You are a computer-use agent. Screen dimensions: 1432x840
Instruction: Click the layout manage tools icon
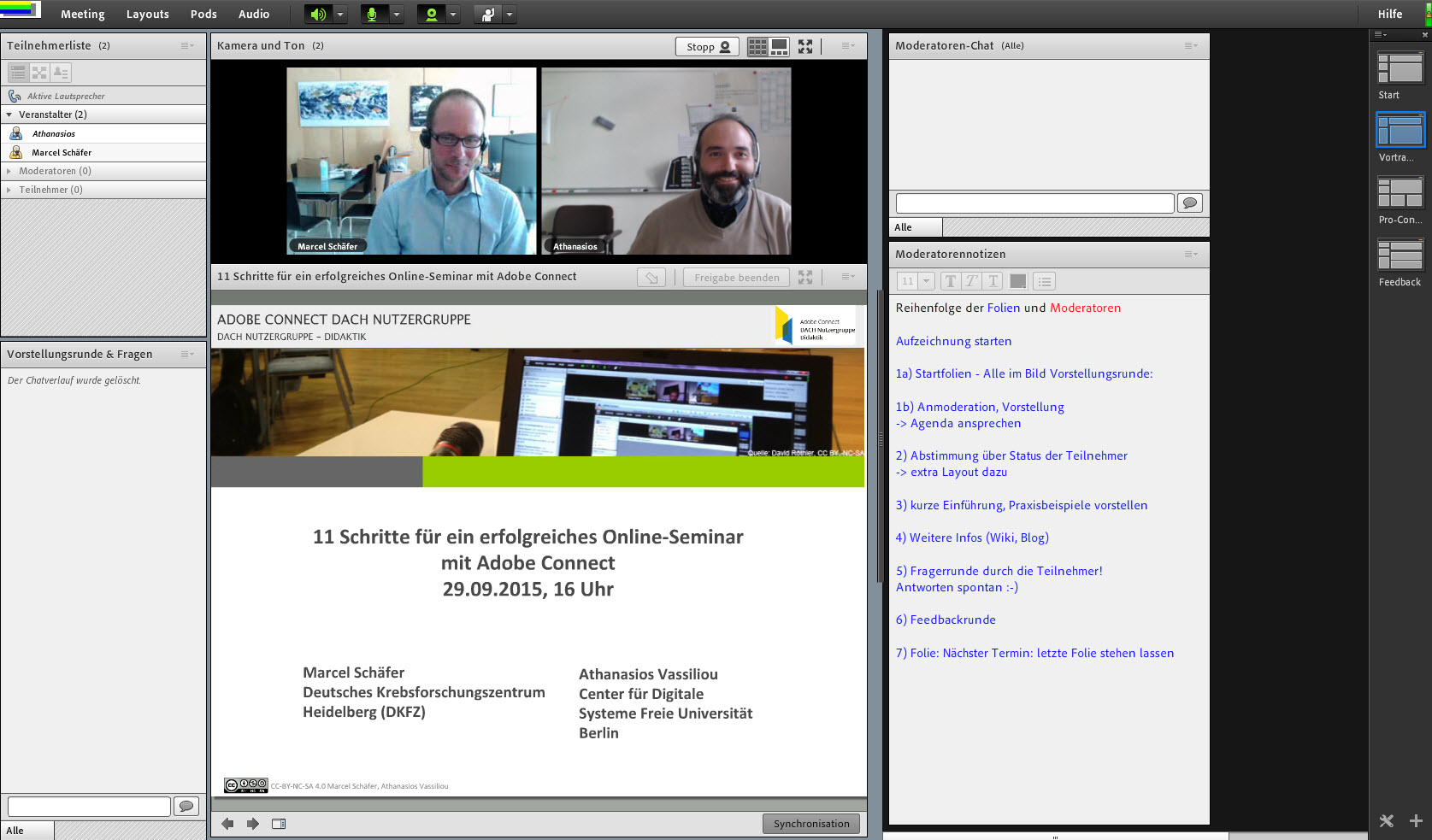click(x=1387, y=821)
